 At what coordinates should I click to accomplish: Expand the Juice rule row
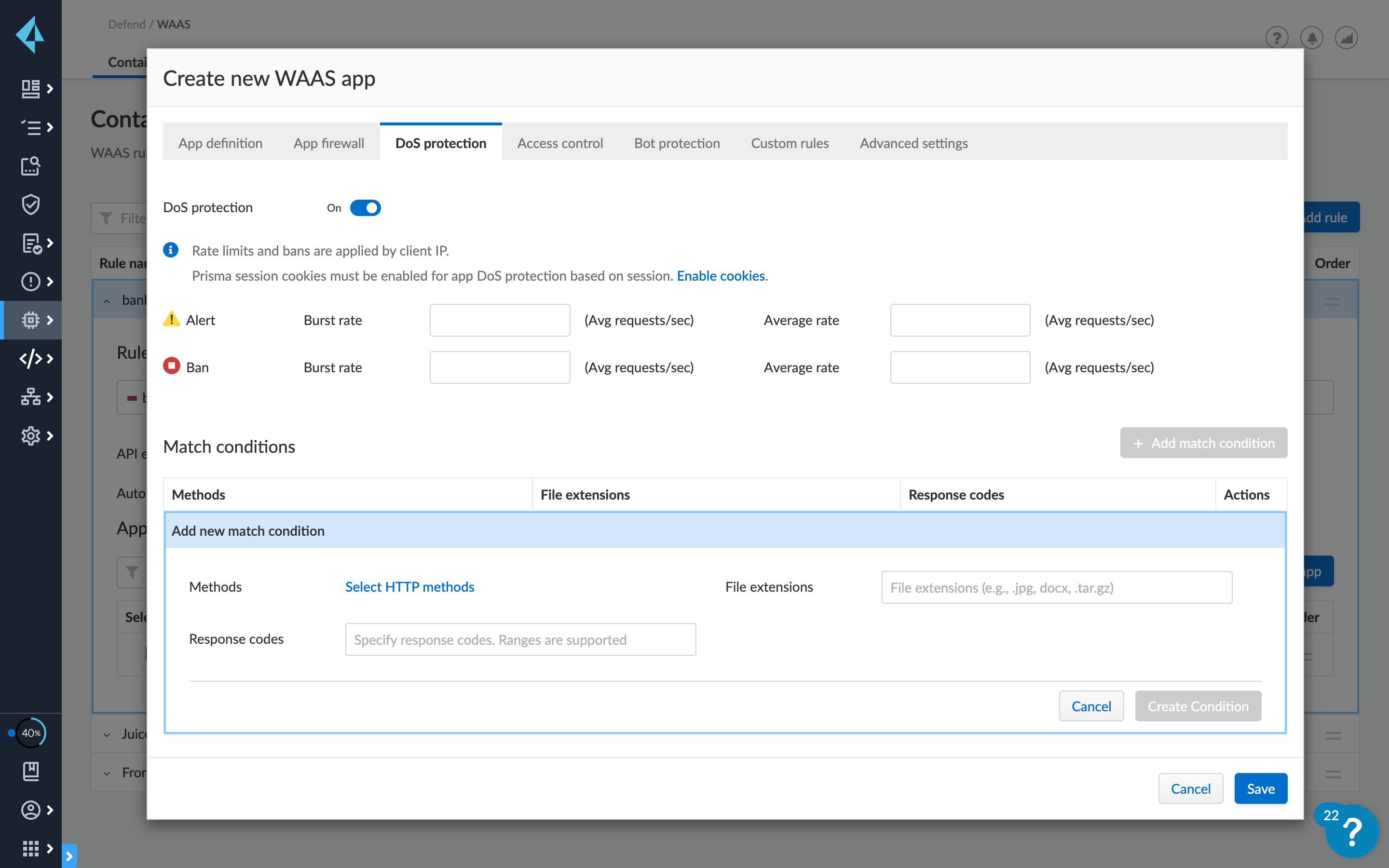tap(106, 734)
